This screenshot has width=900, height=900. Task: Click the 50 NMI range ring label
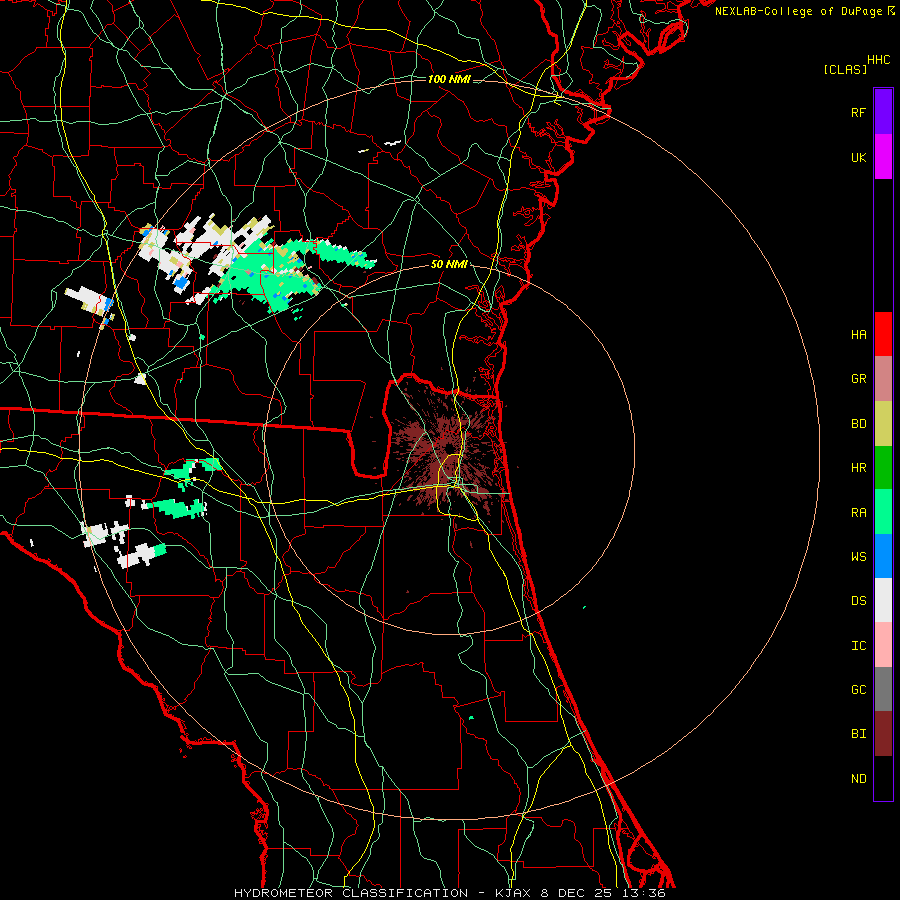pyautogui.click(x=449, y=264)
